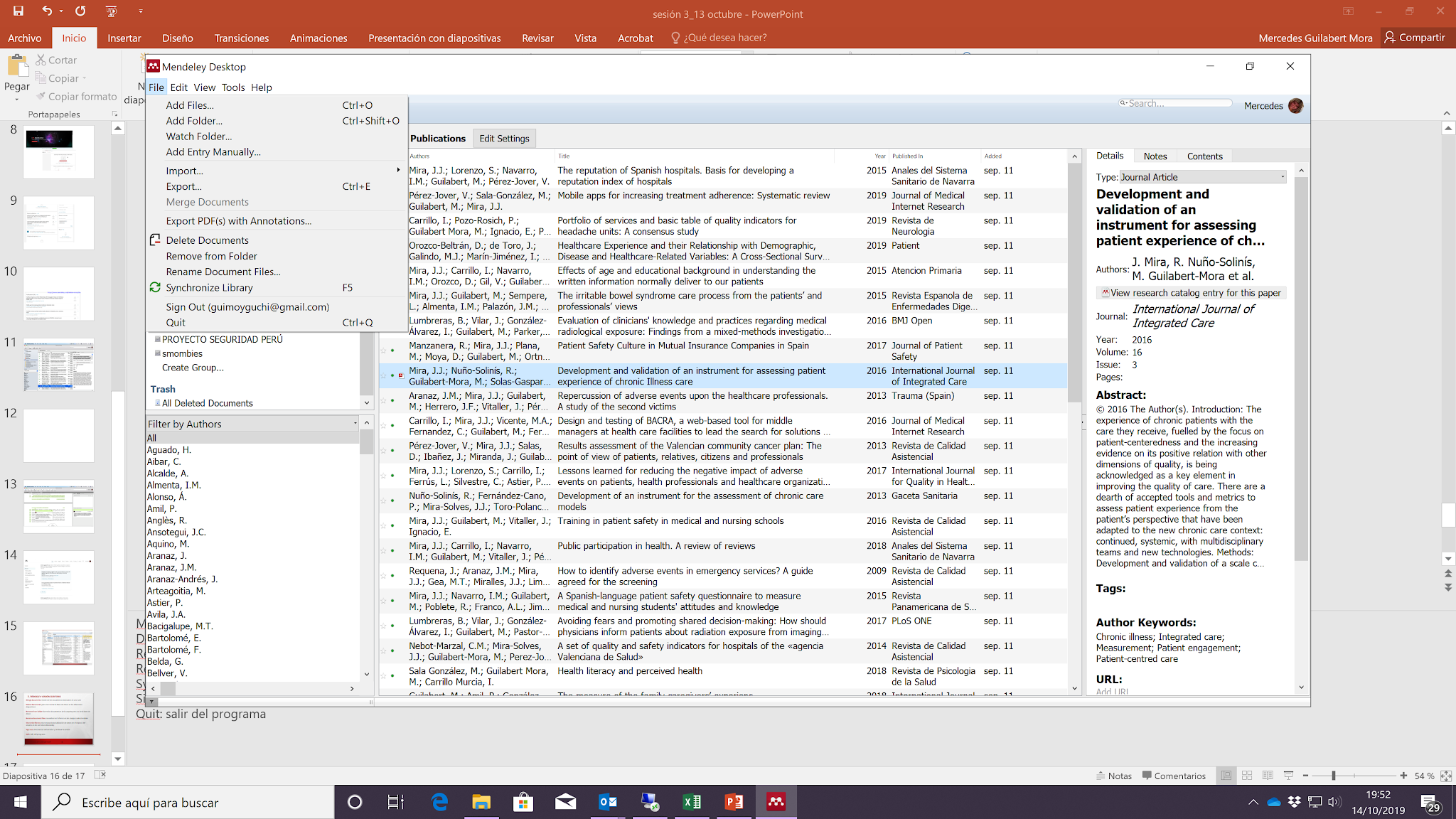Click the PowerPoint save icon
Image resolution: width=1456 pixels, height=819 pixels.
[18, 11]
